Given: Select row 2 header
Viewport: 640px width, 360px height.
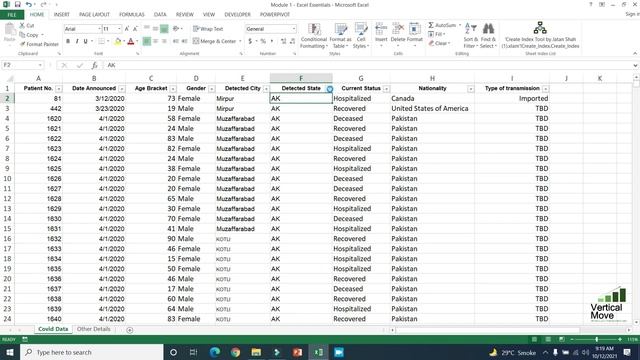Looking at the screenshot, I should point(7,98).
